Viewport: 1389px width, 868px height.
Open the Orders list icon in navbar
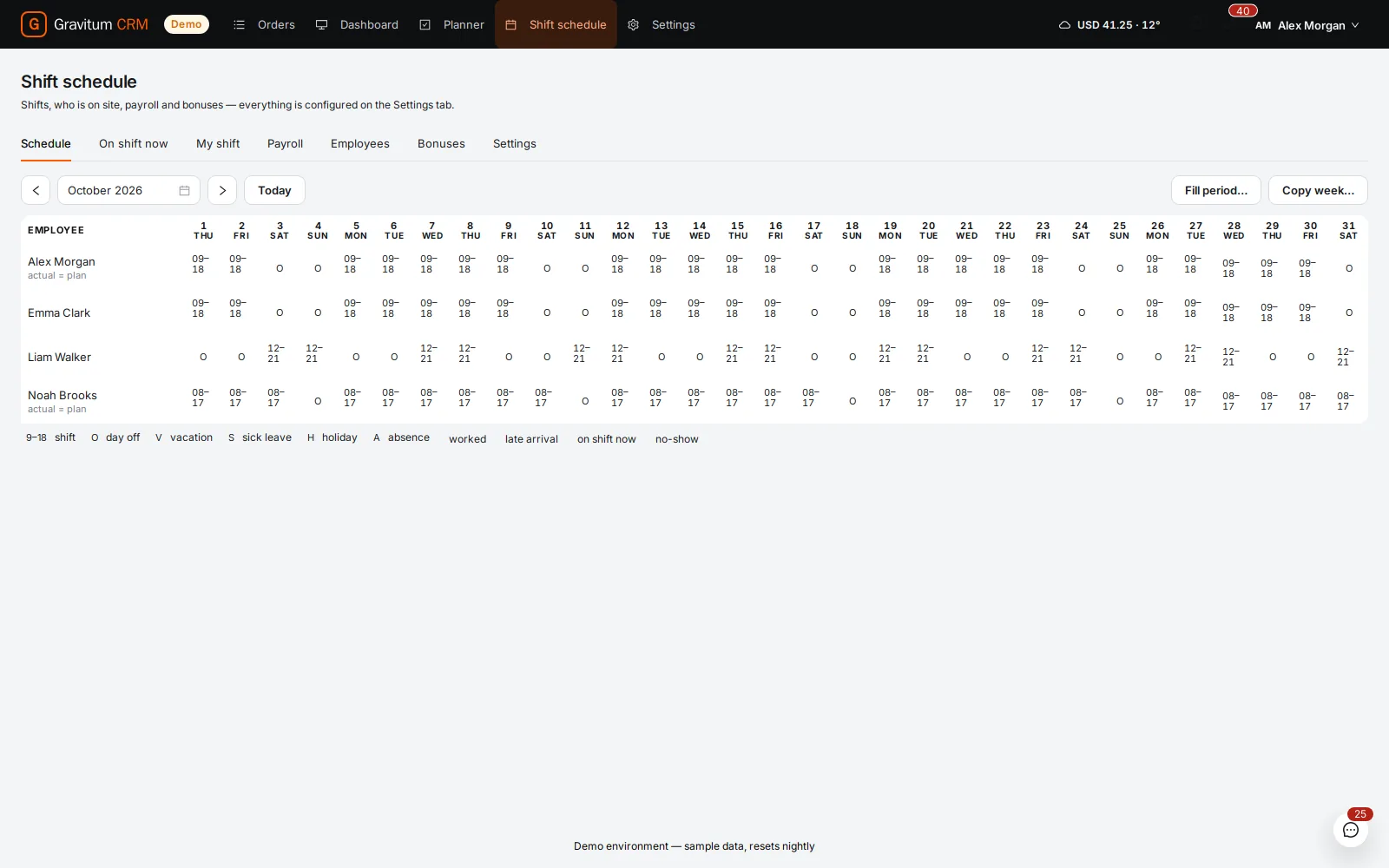(239, 25)
